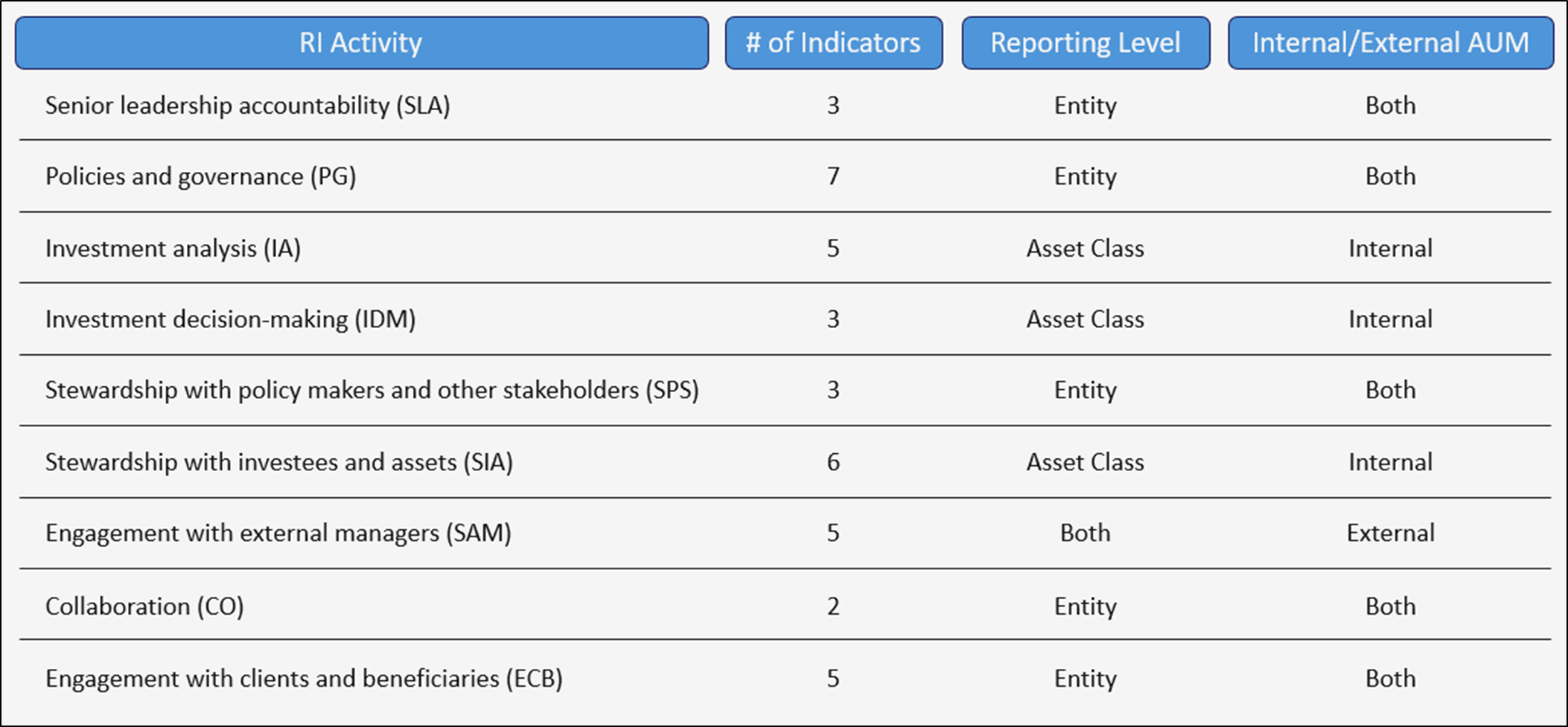Click the Internal/External AUM header
Screen dimensions: 1568x727
click(x=1390, y=43)
